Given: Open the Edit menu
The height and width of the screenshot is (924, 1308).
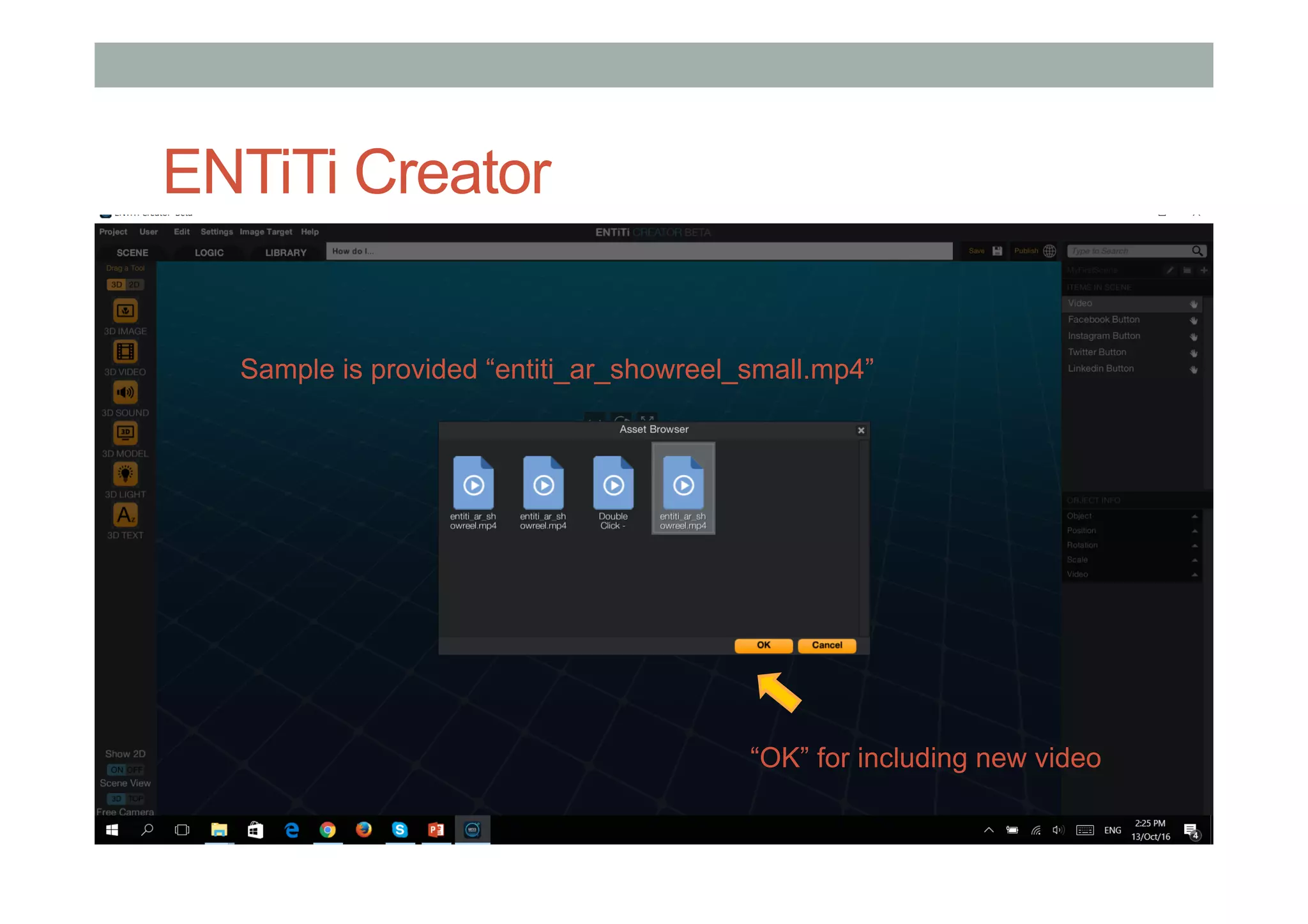Looking at the screenshot, I should (x=181, y=232).
